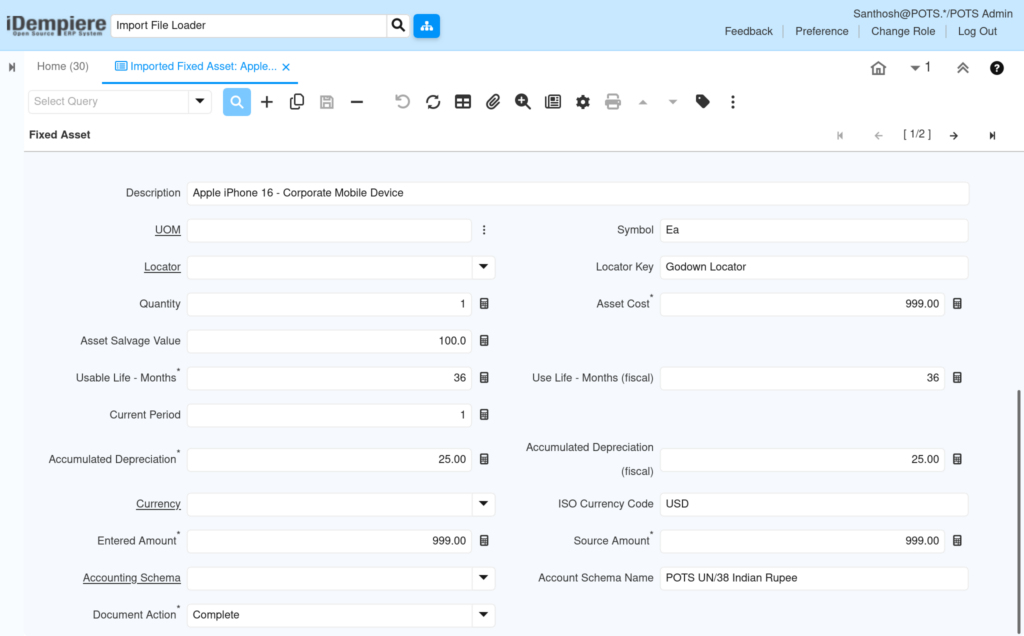Create a new record with plus icon
1024x636 pixels.
(266, 102)
